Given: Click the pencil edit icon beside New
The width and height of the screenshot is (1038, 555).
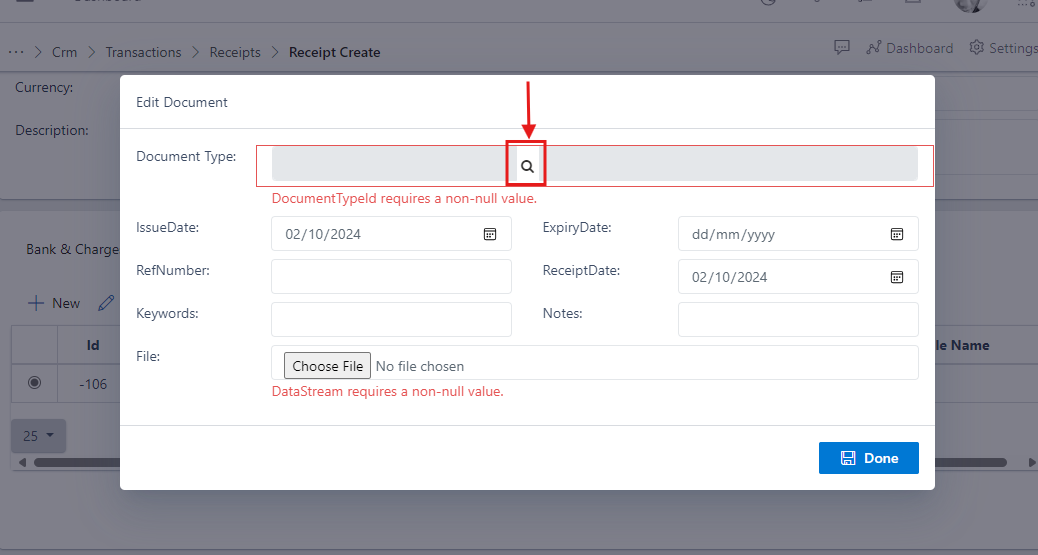Looking at the screenshot, I should [106, 303].
